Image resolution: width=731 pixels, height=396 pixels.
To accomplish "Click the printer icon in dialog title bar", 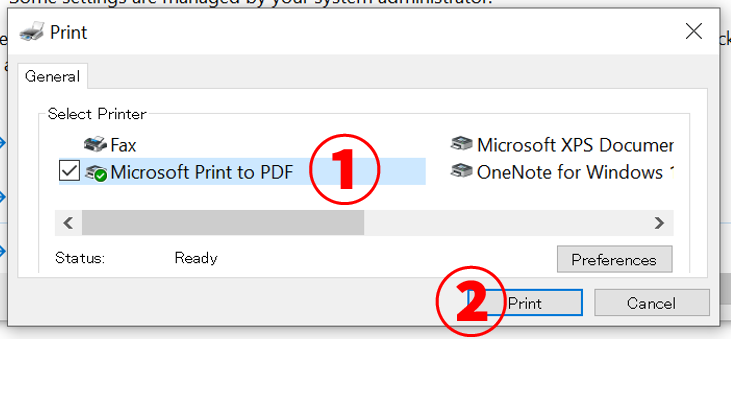I will [32, 32].
